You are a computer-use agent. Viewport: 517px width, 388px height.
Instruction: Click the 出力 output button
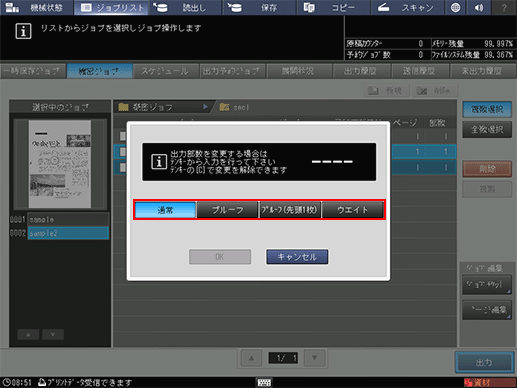pos(484,362)
